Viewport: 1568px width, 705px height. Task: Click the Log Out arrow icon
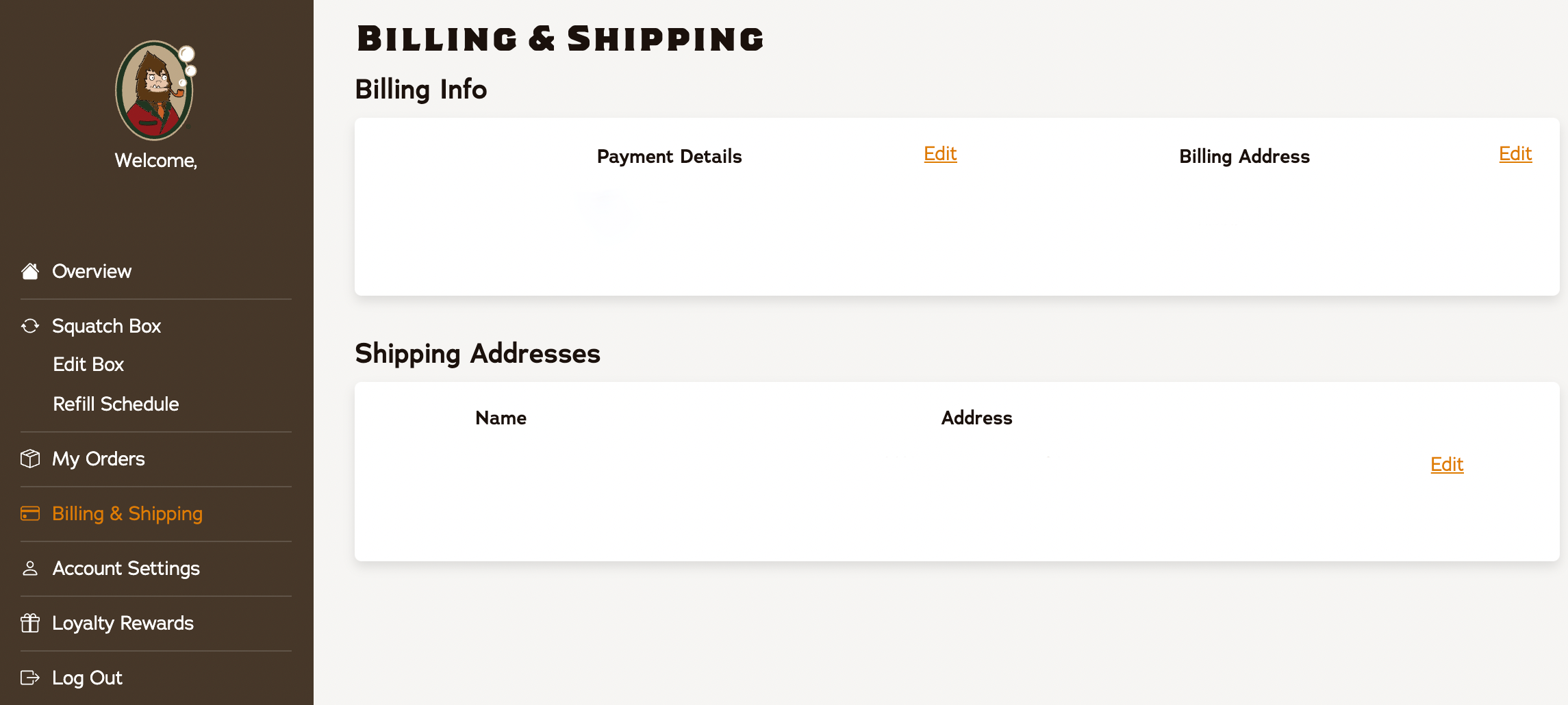click(x=30, y=678)
